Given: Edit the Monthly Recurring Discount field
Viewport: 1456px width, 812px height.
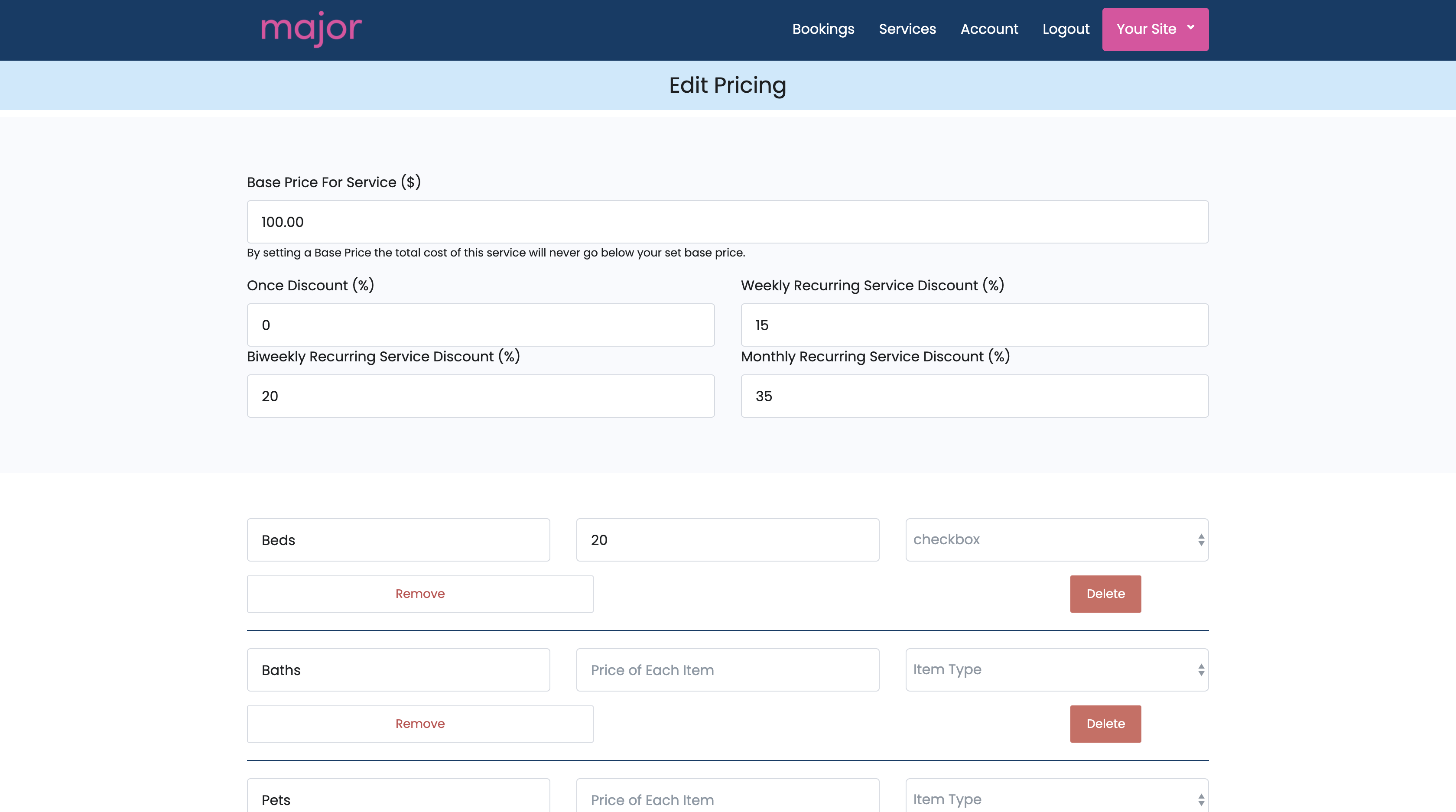Looking at the screenshot, I should [x=975, y=396].
